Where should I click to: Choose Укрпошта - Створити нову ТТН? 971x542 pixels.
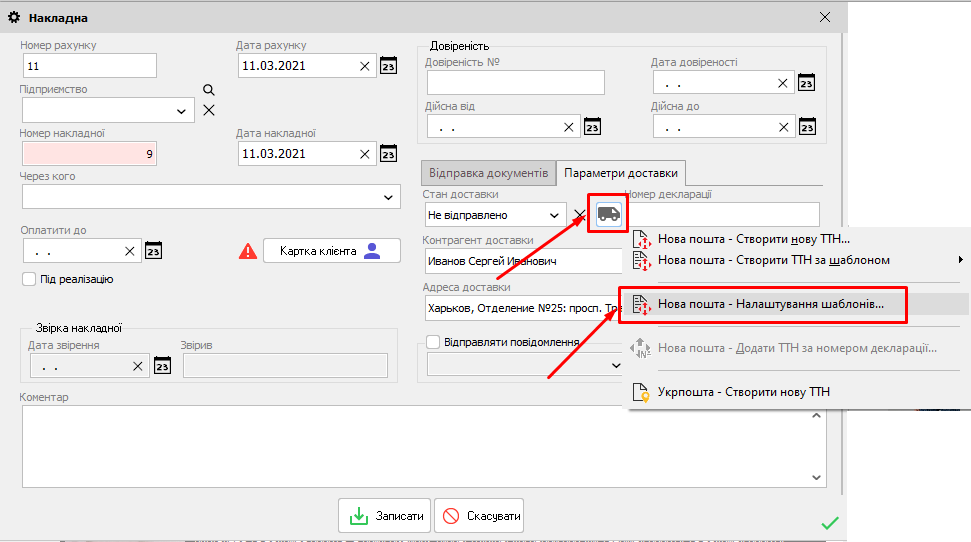coord(743,391)
